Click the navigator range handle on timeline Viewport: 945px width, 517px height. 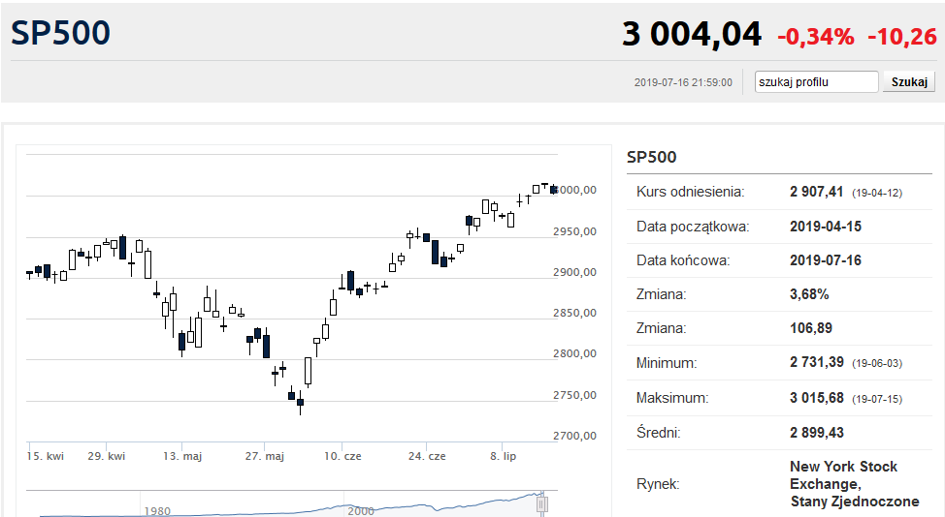tap(542, 504)
